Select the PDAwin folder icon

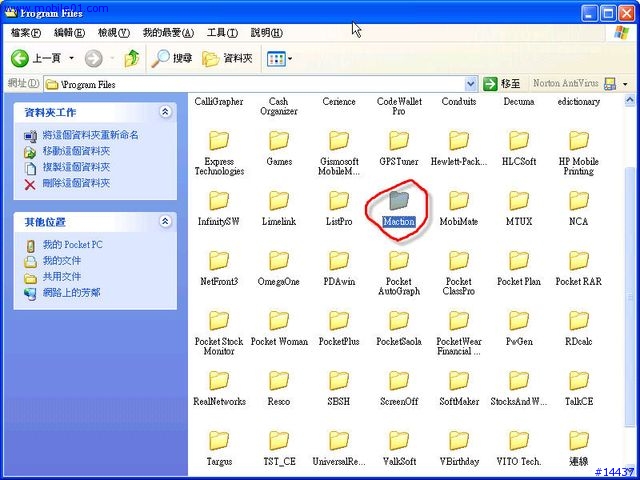[x=339, y=260]
